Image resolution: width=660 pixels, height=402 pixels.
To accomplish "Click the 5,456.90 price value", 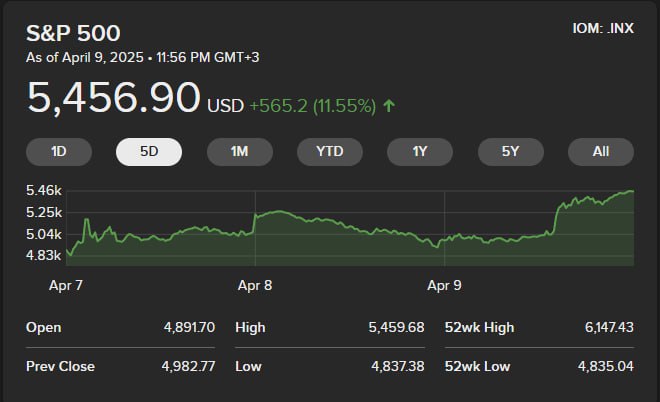I will 113,98.
